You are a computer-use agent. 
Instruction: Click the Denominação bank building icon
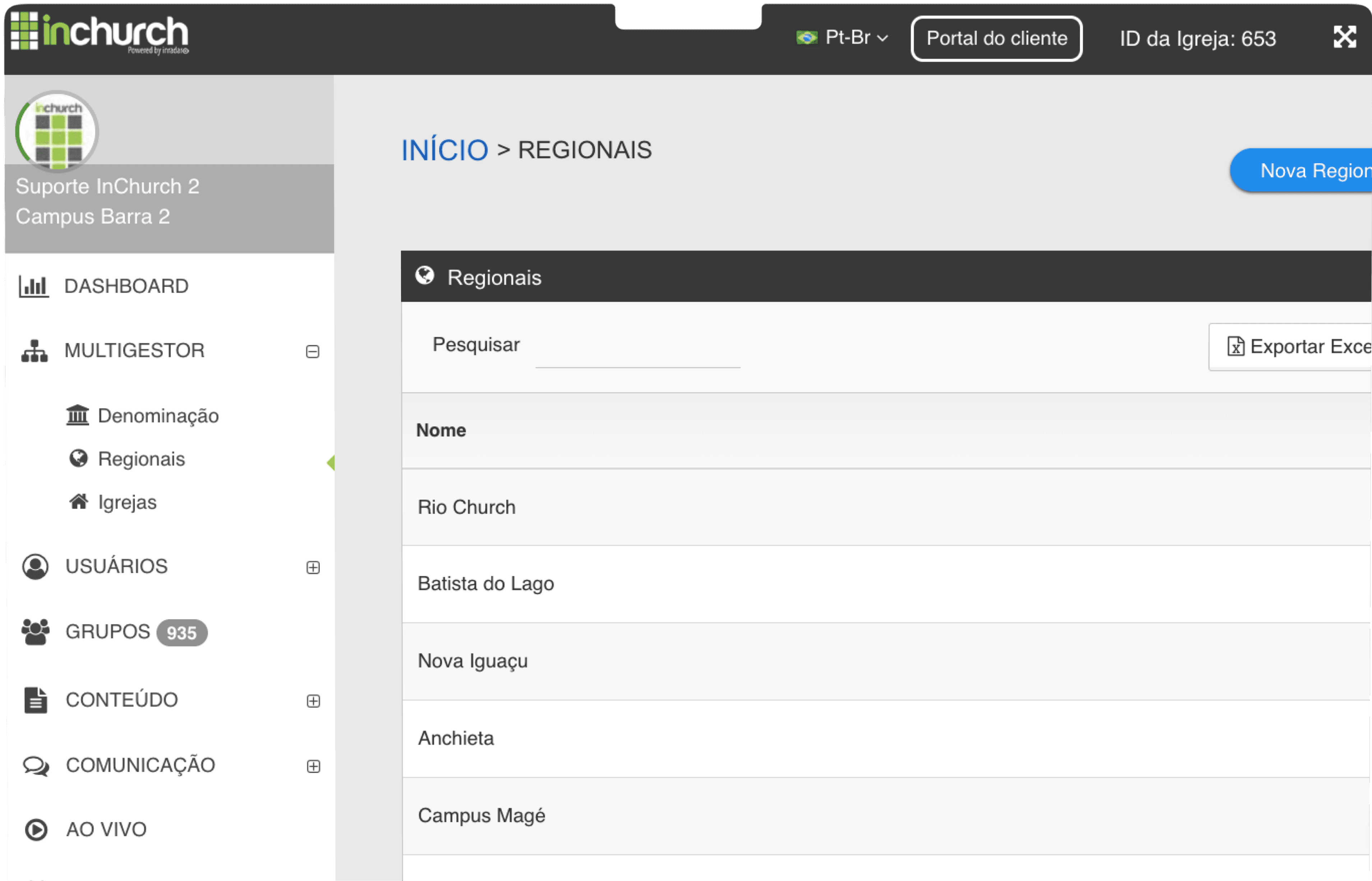click(x=77, y=415)
